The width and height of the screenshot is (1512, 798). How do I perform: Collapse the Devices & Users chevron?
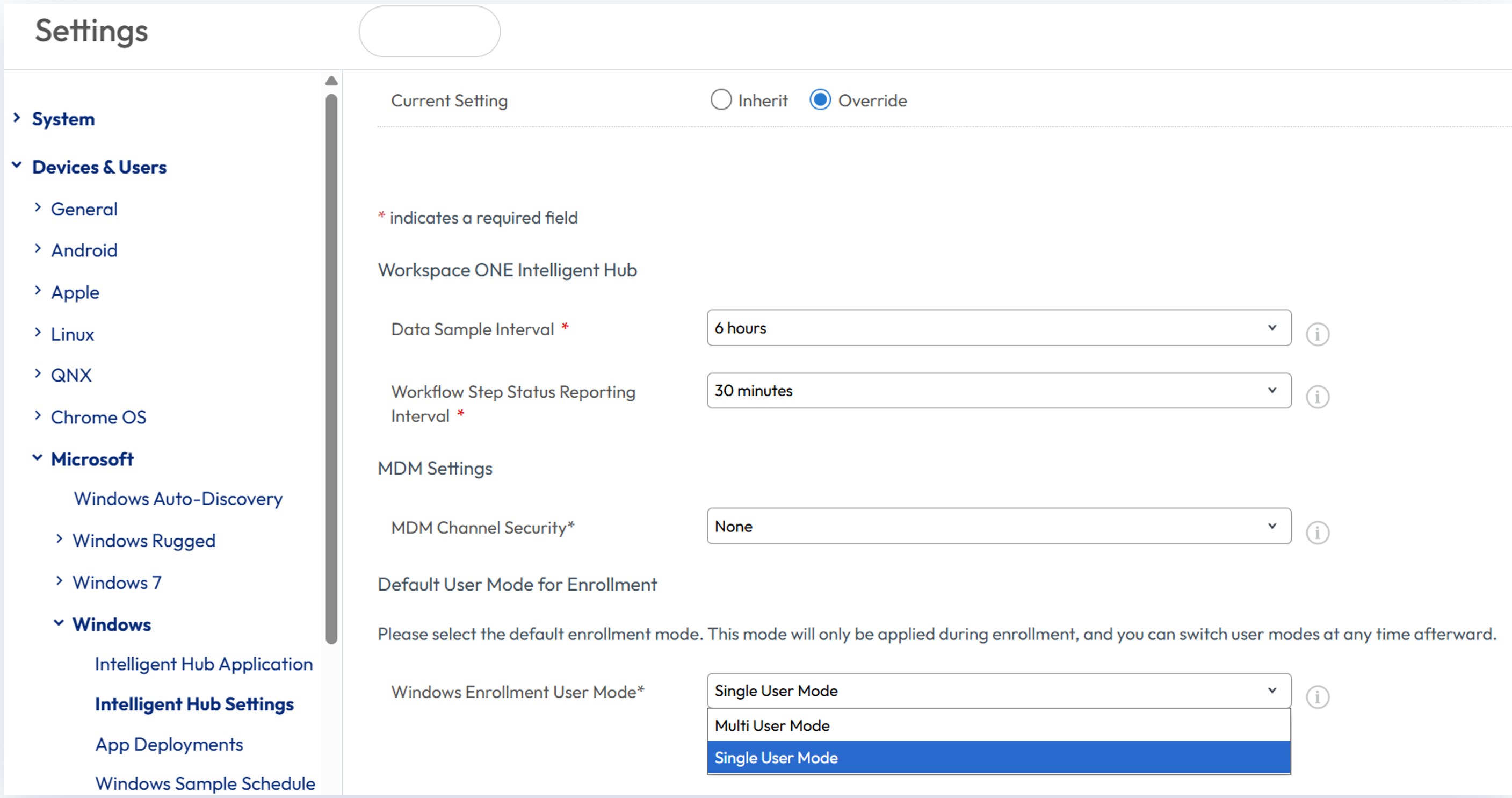click(x=17, y=166)
